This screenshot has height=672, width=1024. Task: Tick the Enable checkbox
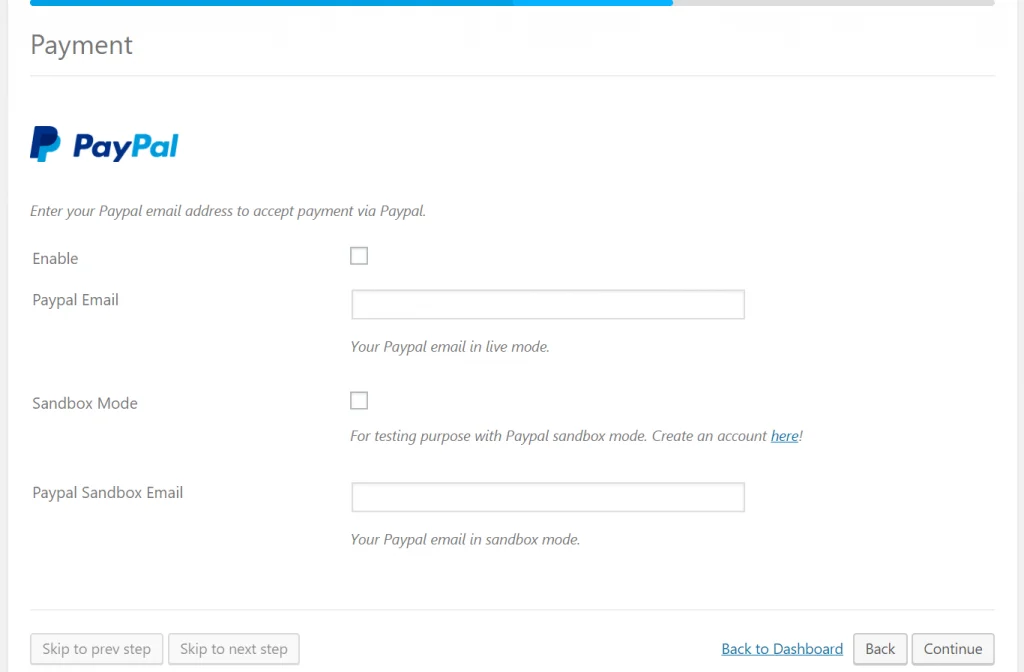tap(359, 256)
